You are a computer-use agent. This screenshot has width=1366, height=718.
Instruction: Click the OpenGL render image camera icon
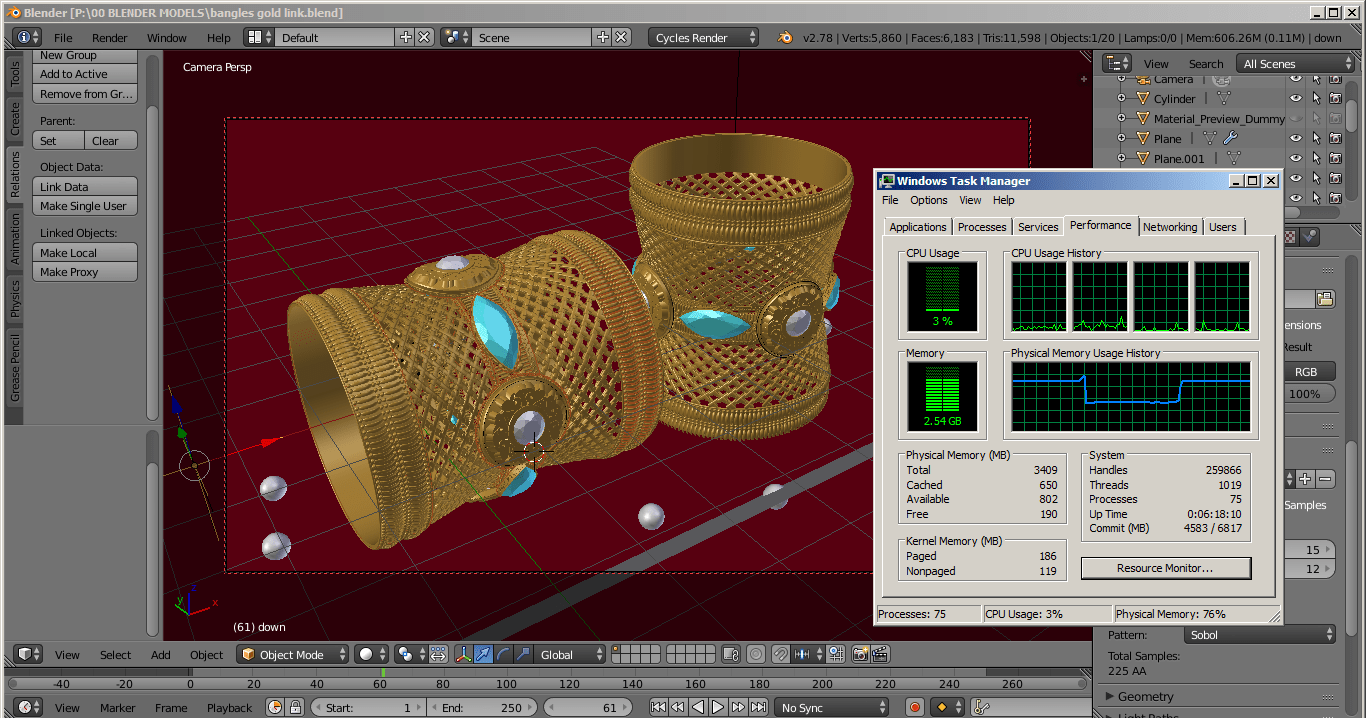click(859, 654)
